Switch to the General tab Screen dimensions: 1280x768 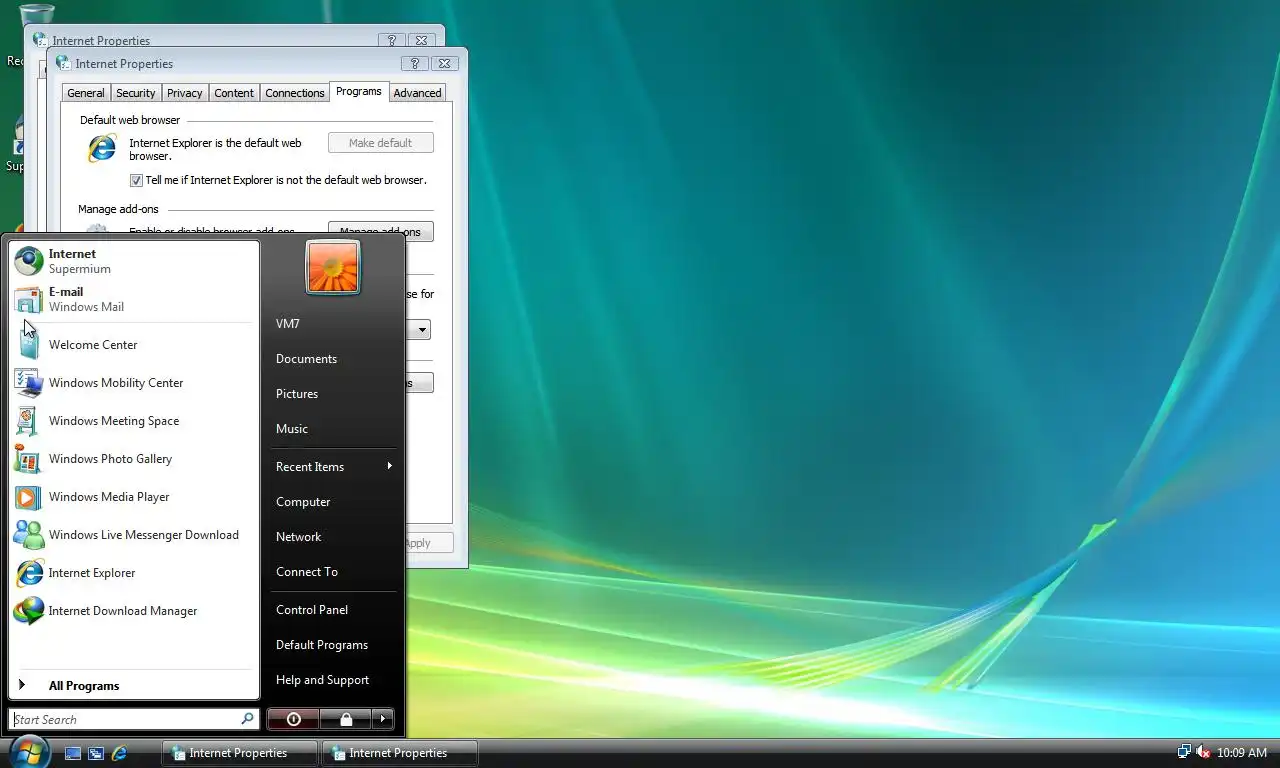pos(86,93)
